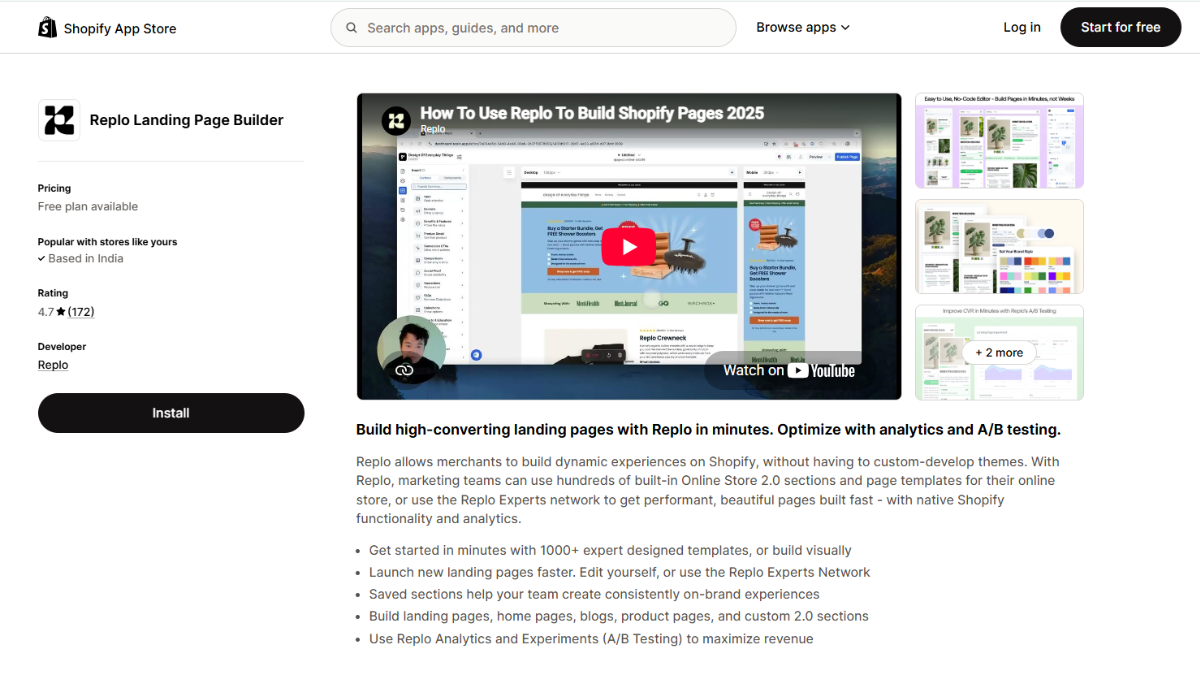Focus the Search apps, guides, and more field
This screenshot has height=675, width=1200.
click(x=533, y=28)
